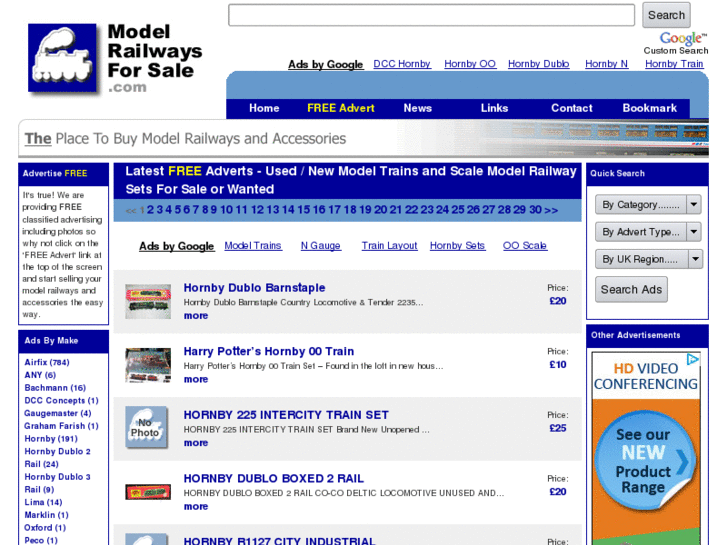Open the Hornby Dublo Barnstaple thumbnail
The height and width of the screenshot is (545, 727).
[148, 301]
